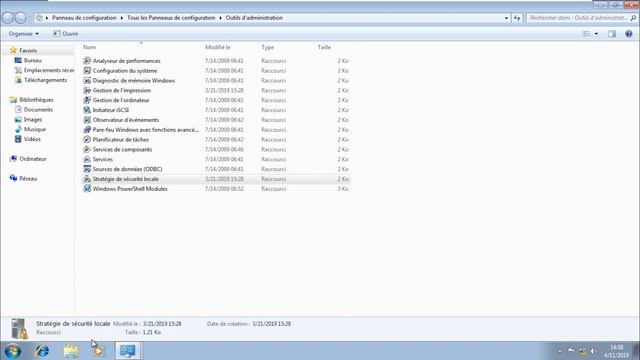This screenshot has height=360, width=640.
Task: Launch Internet Explorer from the taskbar
Action: tap(42, 351)
